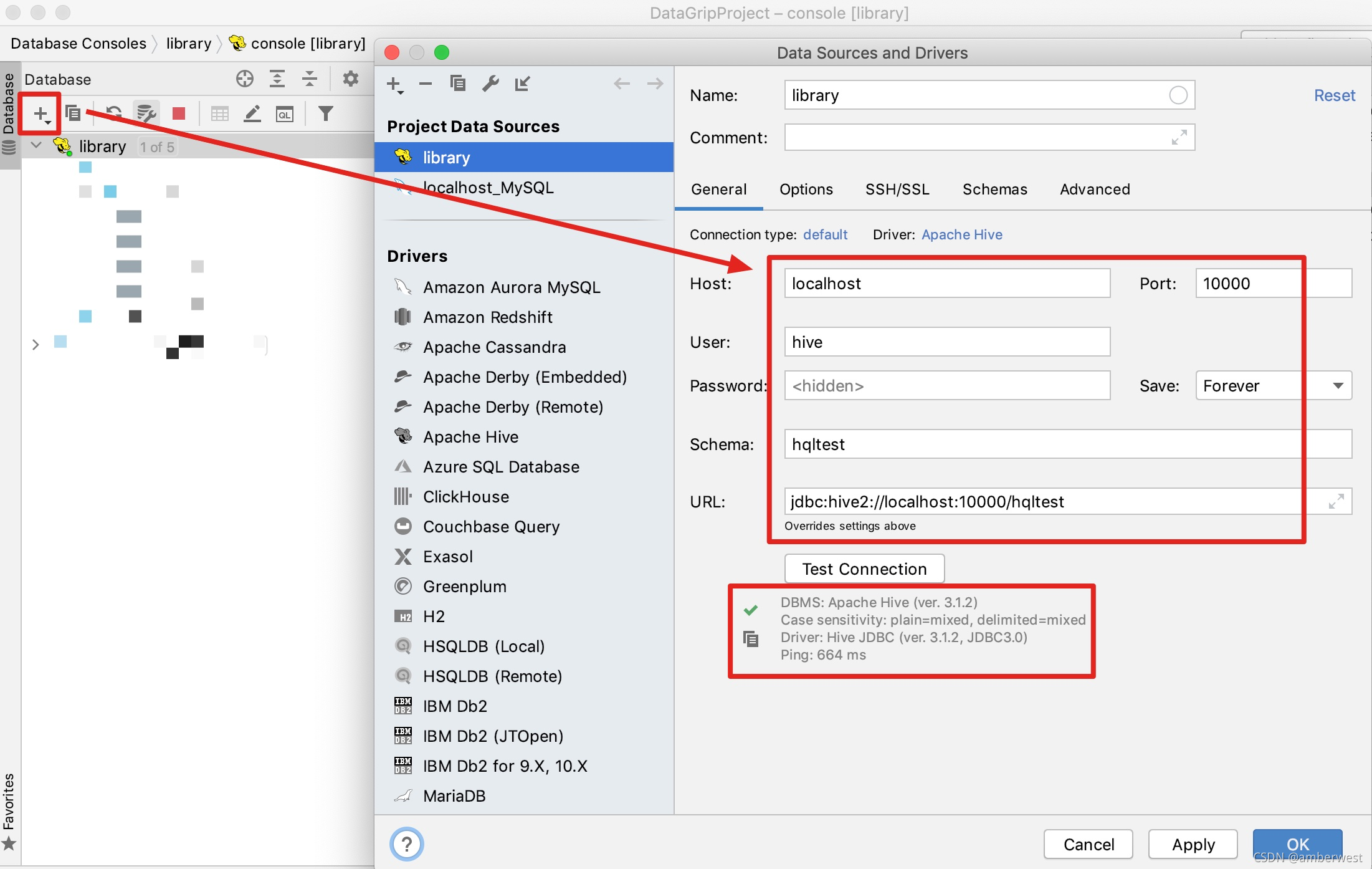Click the color circle in Name field
Image resolution: width=1372 pixels, height=869 pixels.
click(1178, 95)
